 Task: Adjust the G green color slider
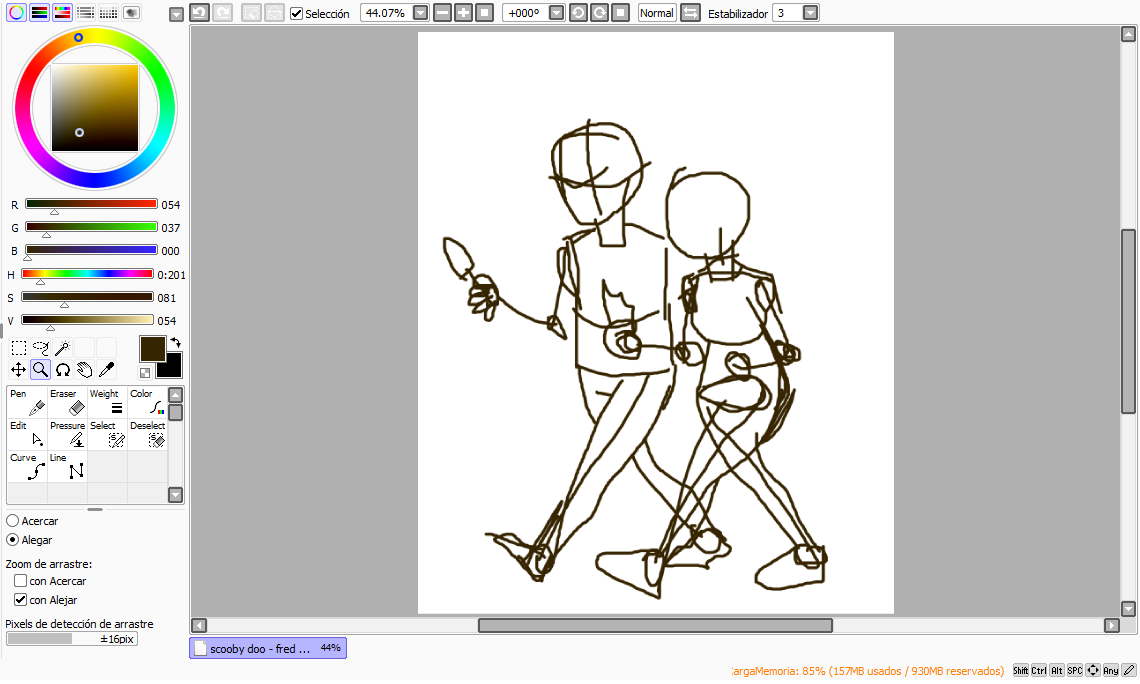tap(91, 228)
